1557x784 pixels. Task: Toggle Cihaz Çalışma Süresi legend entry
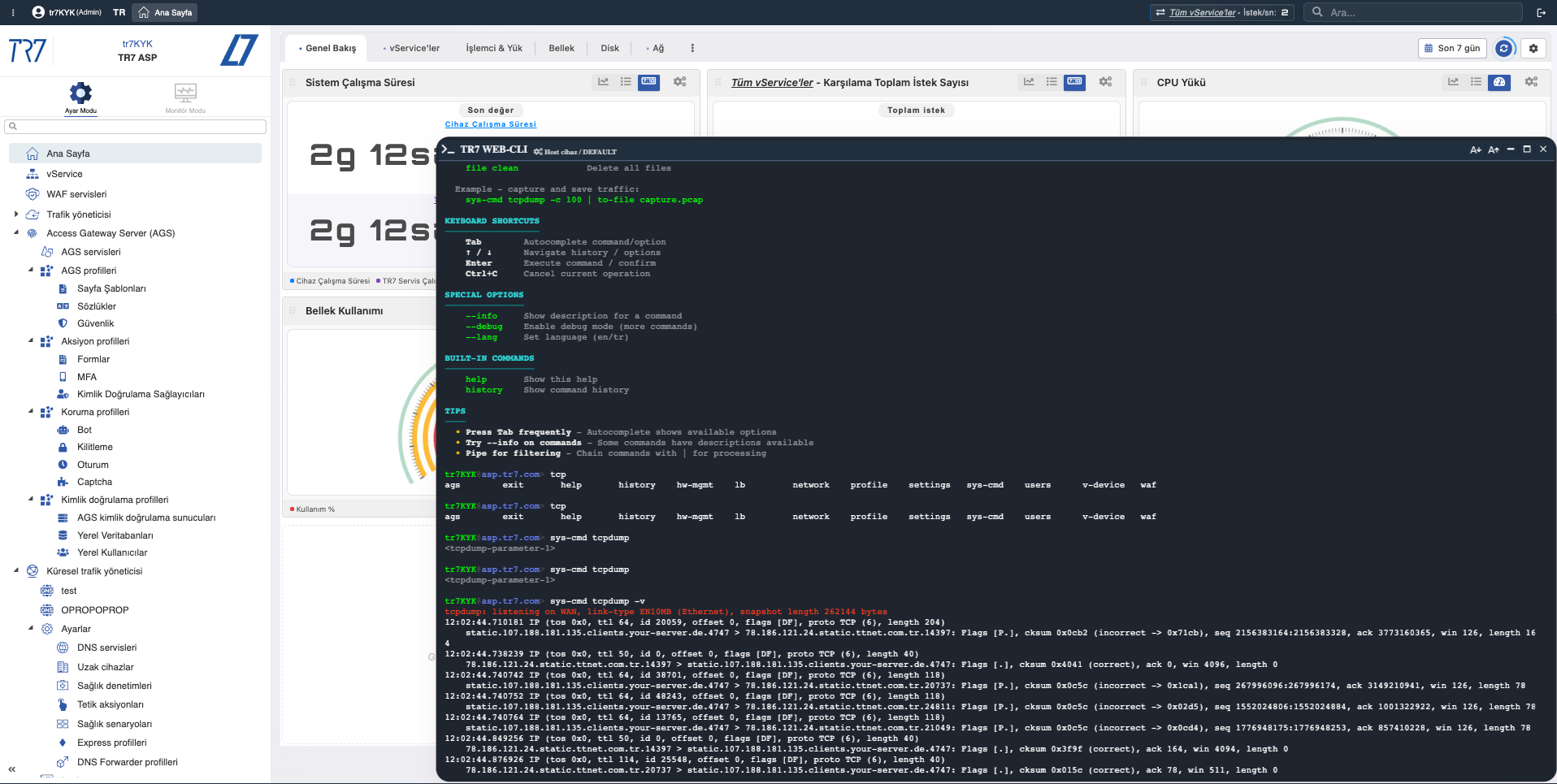[330, 281]
